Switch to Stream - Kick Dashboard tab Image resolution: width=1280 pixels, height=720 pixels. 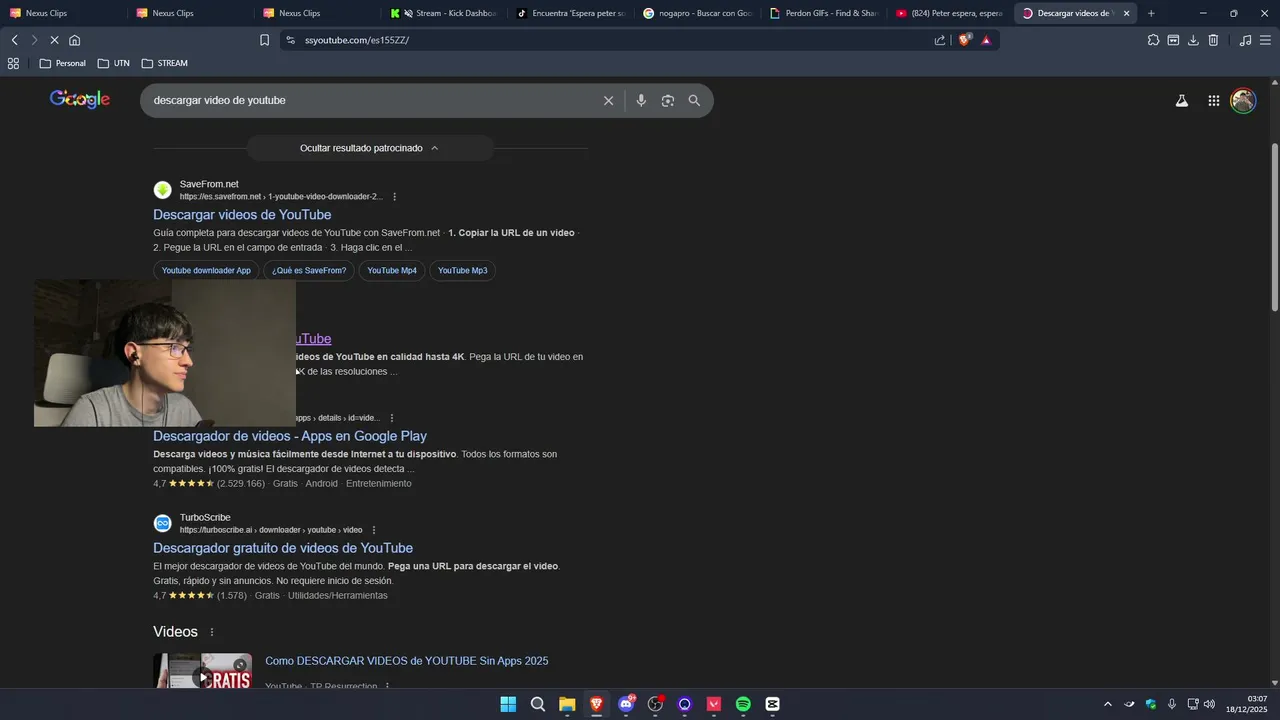click(x=444, y=13)
